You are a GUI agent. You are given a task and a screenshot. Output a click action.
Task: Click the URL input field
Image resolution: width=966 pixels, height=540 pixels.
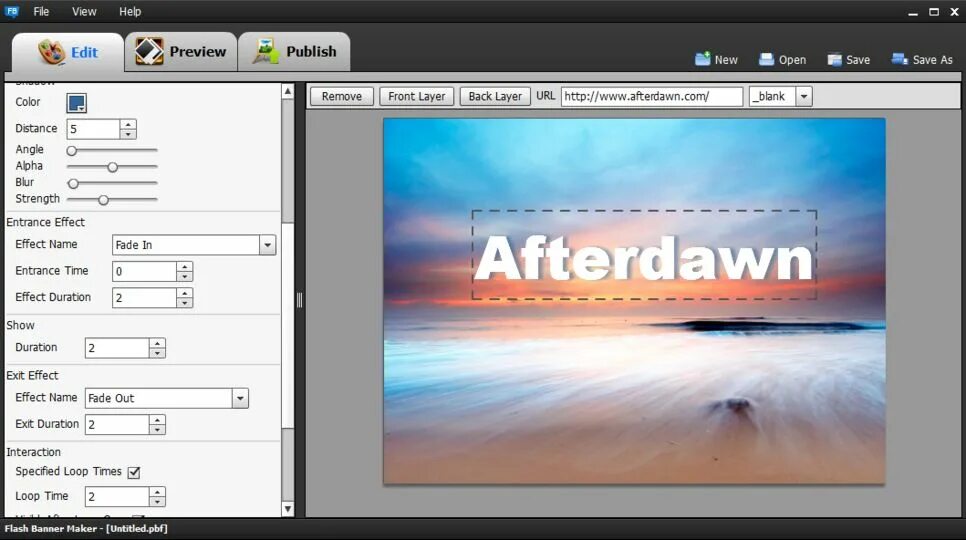(652, 96)
